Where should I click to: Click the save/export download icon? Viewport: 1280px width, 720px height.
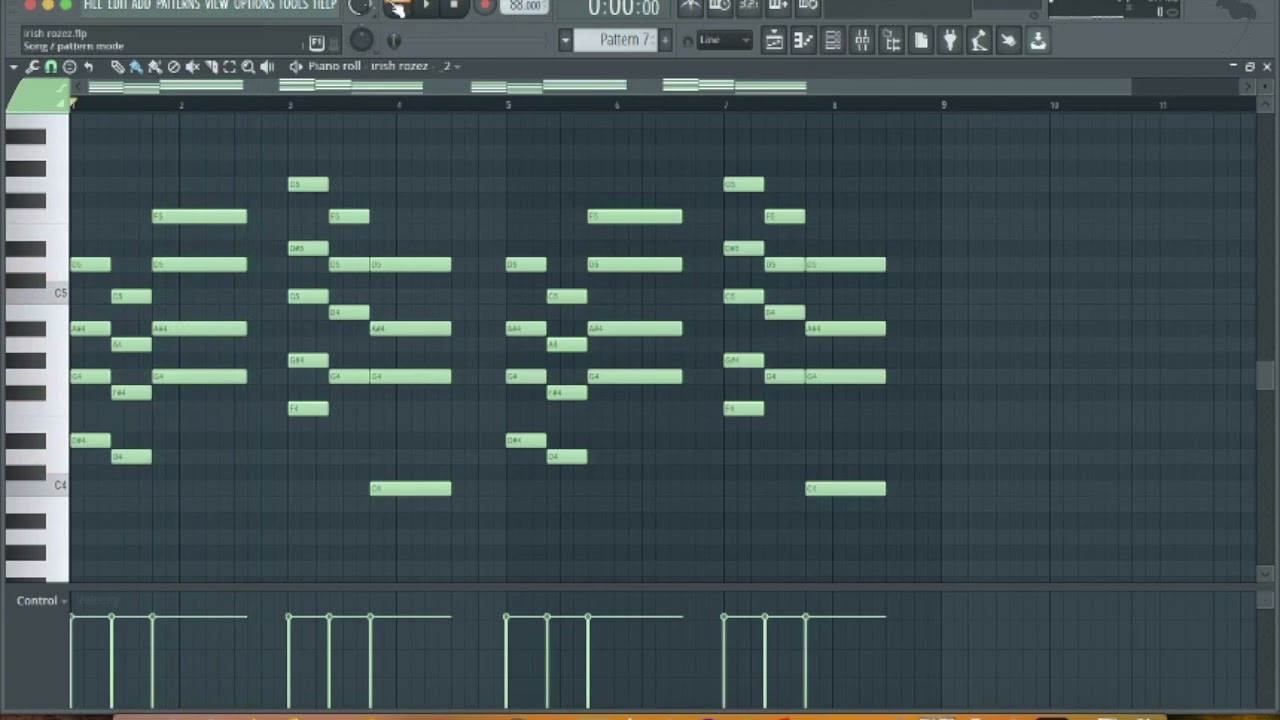(1038, 41)
